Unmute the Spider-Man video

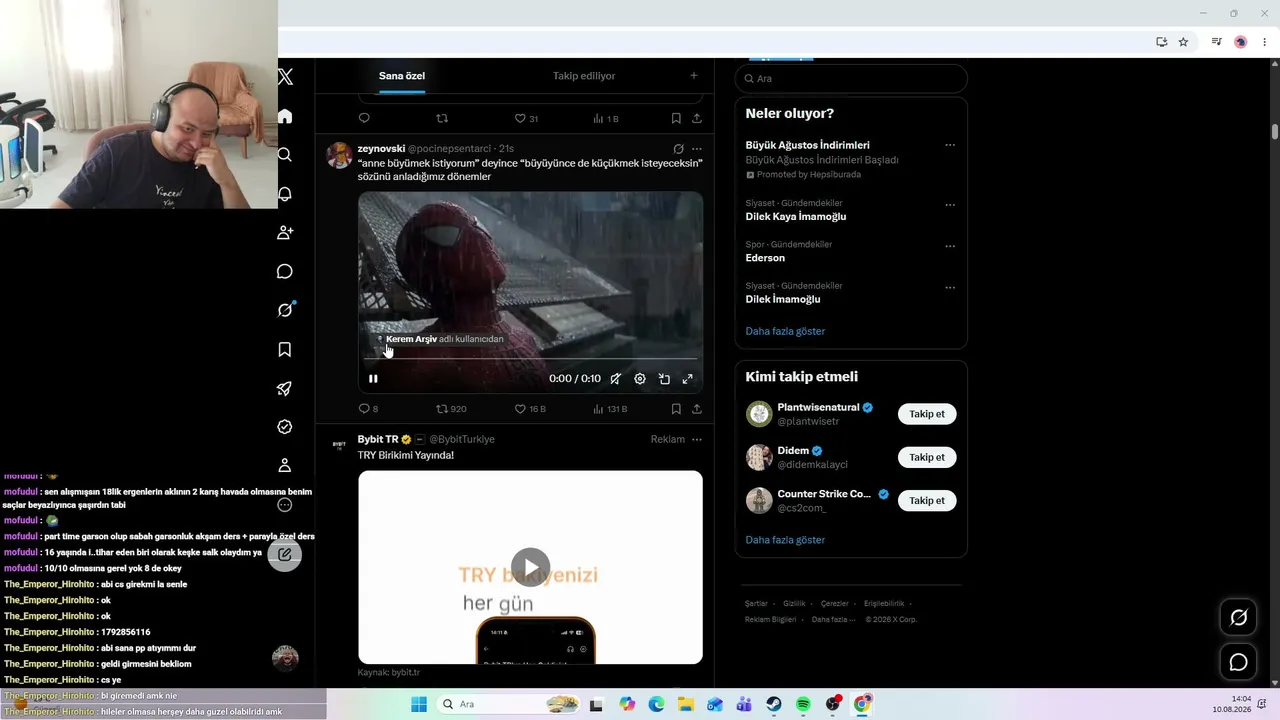(x=616, y=379)
